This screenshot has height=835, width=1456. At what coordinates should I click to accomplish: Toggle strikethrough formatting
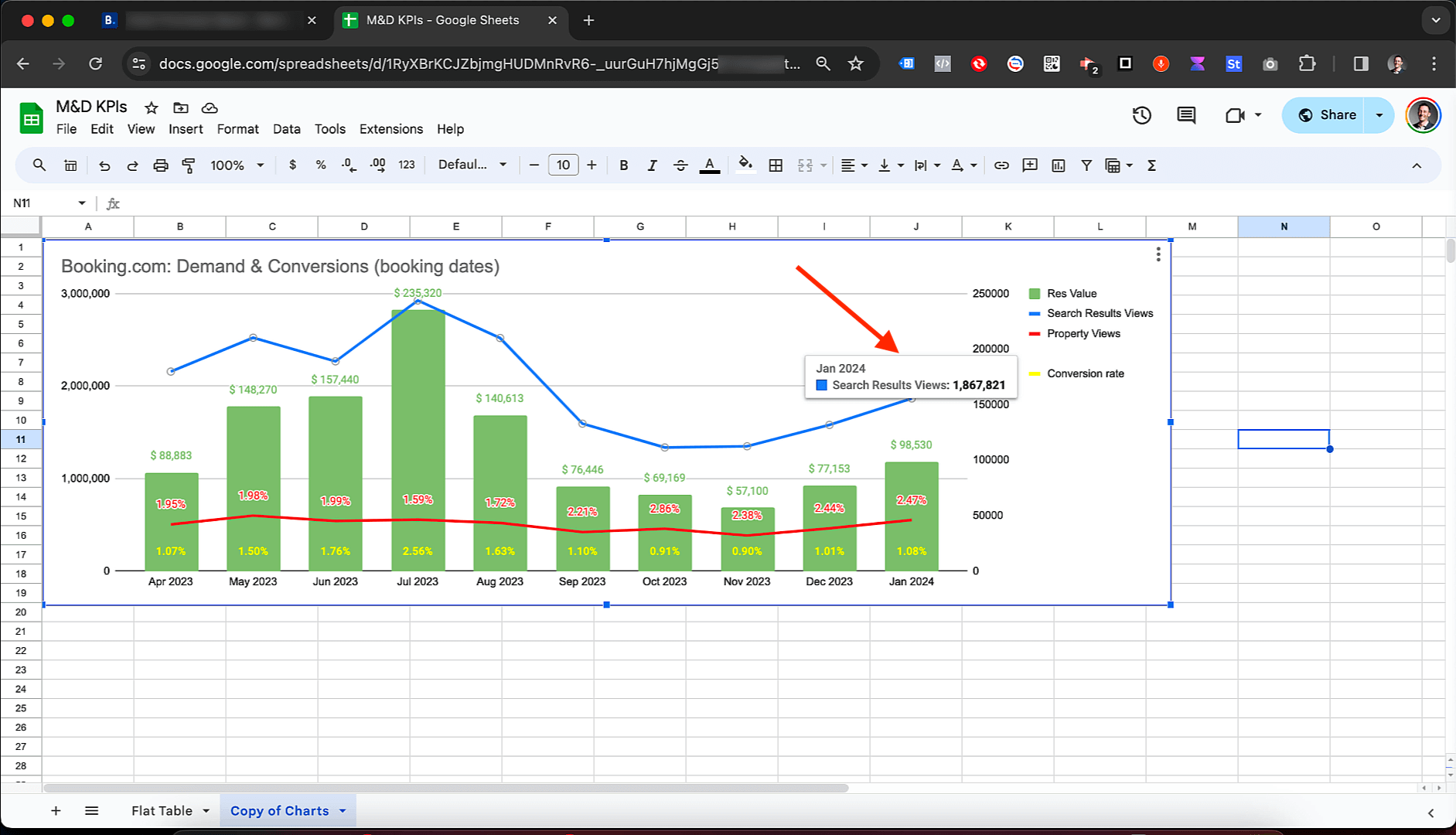click(680, 165)
